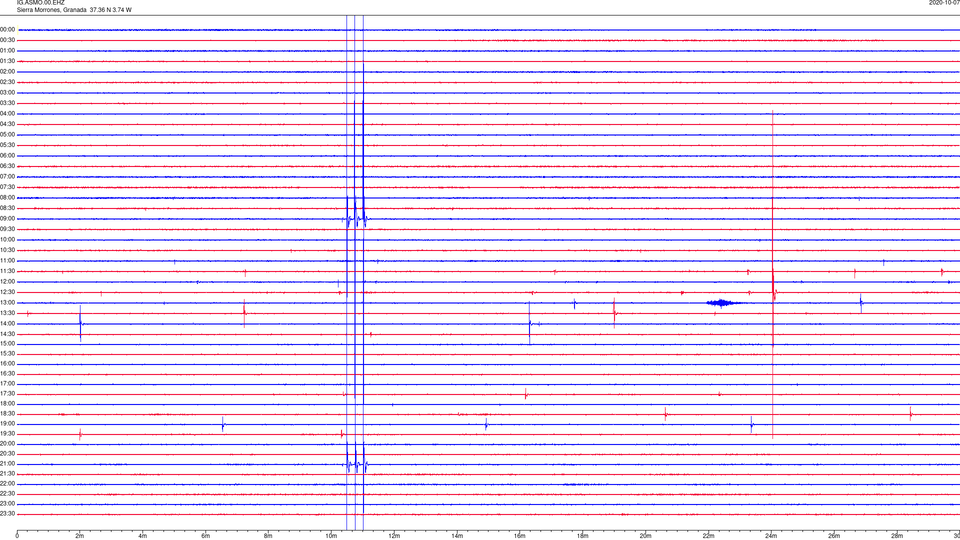Click the 2m mark on the time axis
960x540 pixels.
coord(80,536)
